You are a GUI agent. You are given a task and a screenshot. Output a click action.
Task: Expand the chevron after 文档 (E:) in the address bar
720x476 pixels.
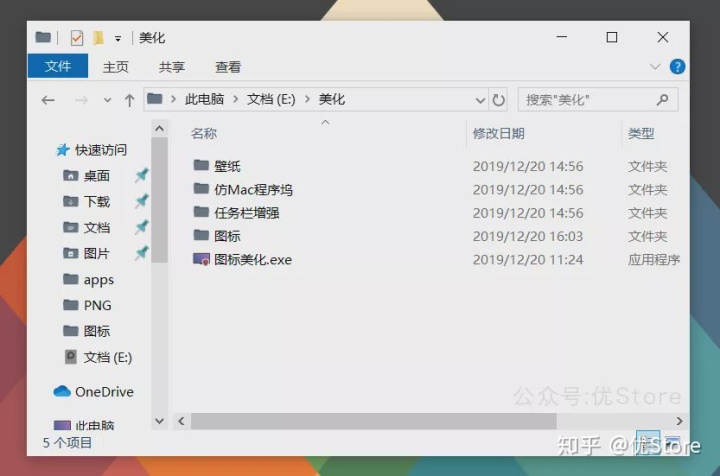point(307,99)
